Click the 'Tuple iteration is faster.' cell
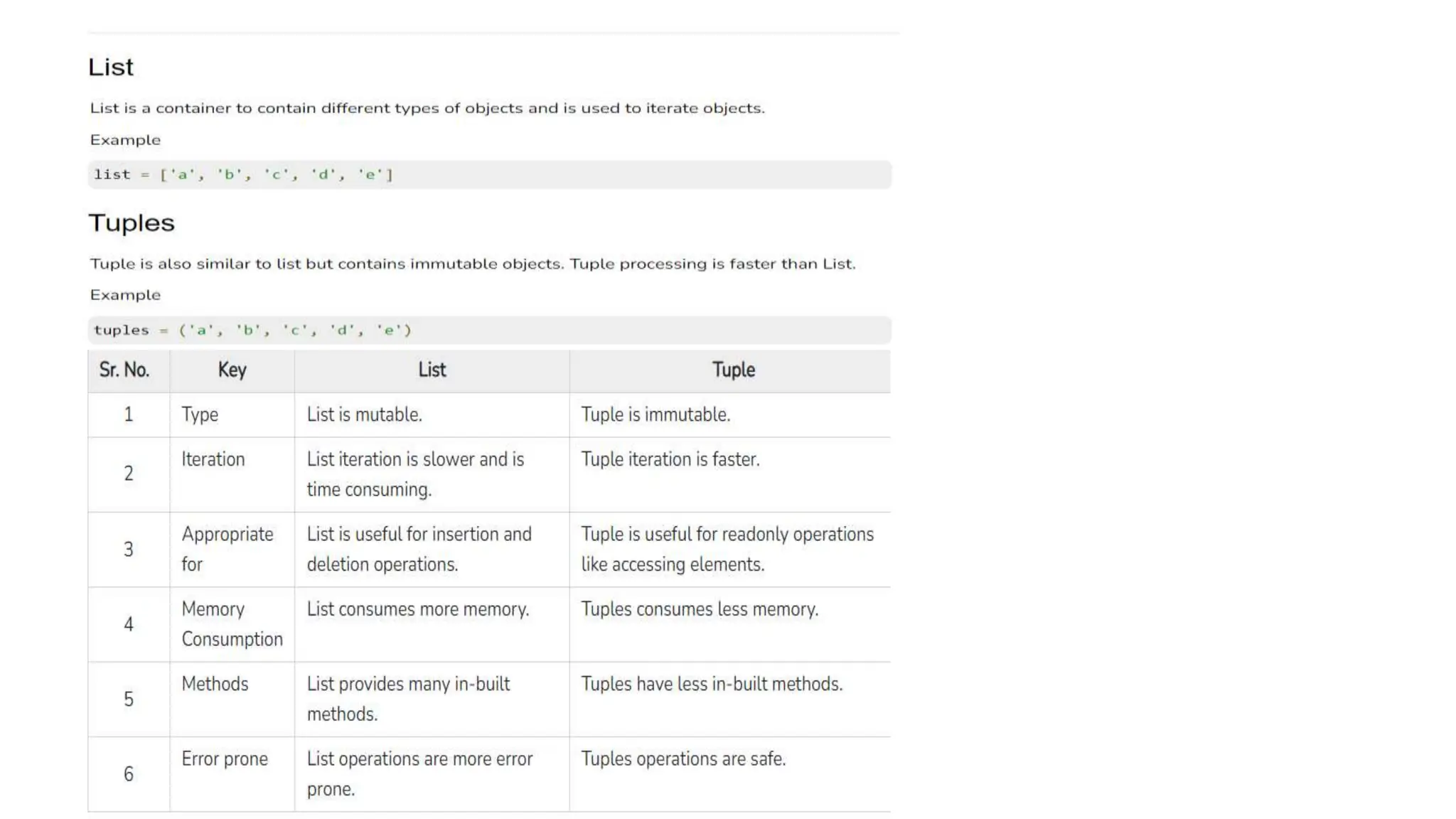This screenshot has height=819, width=1456. pos(730,475)
